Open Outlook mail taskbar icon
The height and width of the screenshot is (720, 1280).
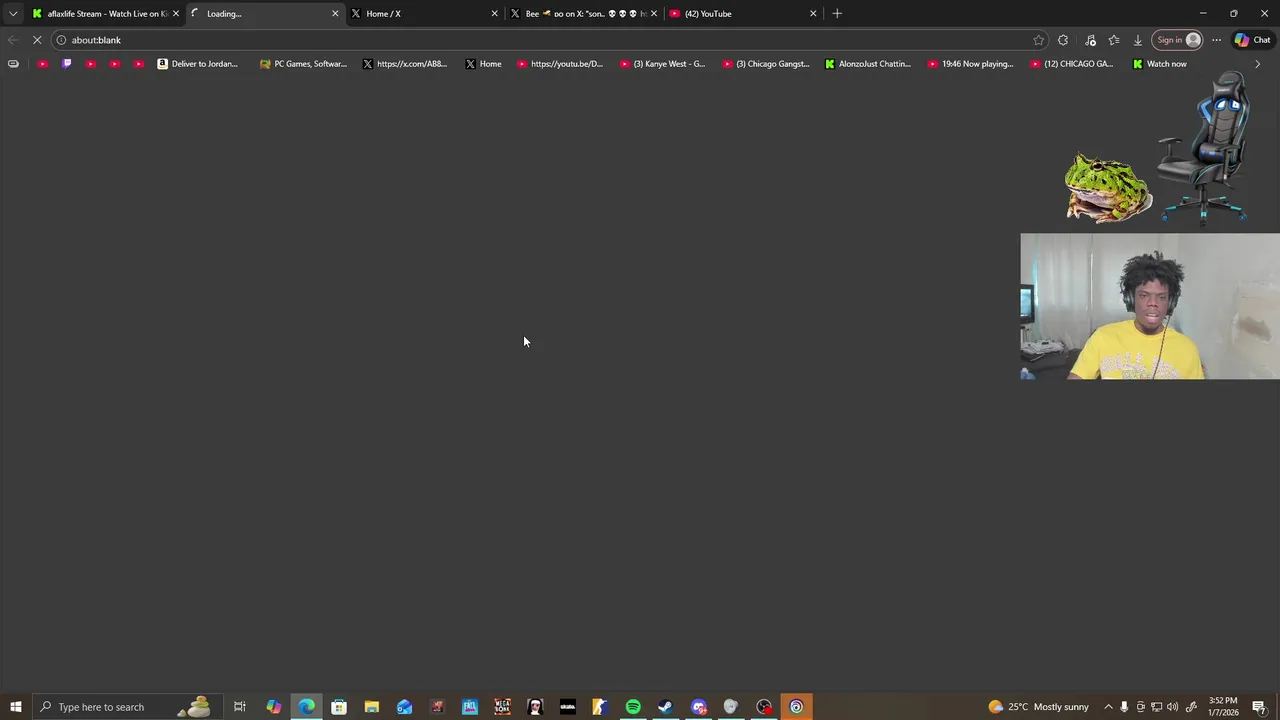click(404, 707)
